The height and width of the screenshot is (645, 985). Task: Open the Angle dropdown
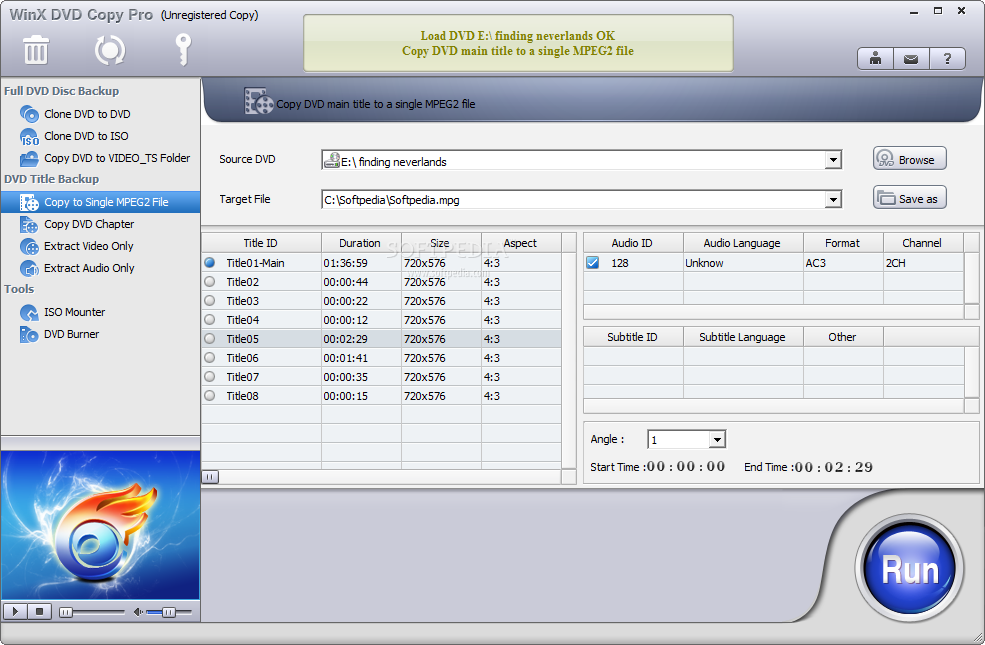tap(717, 440)
